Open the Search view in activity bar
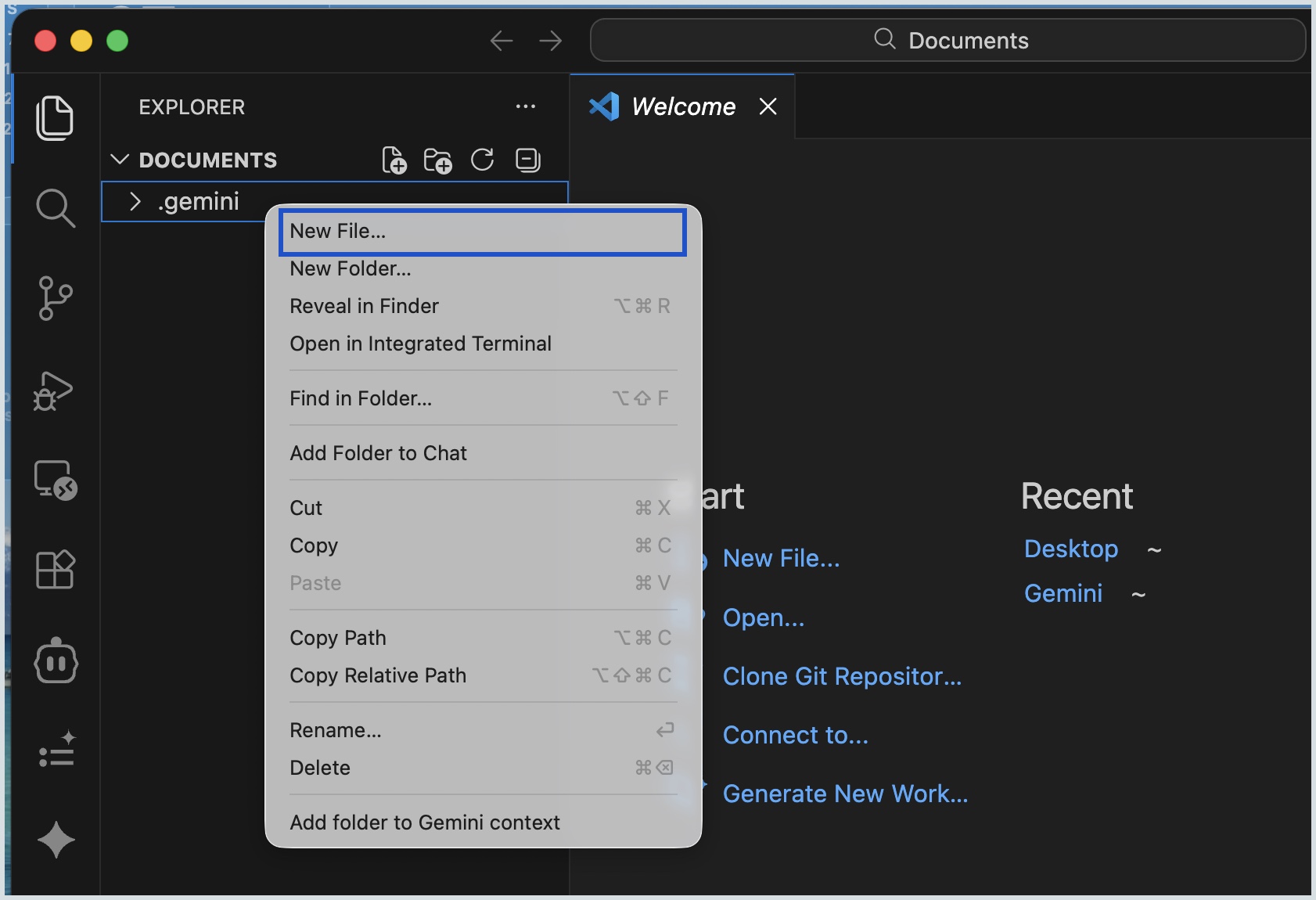 tap(55, 208)
